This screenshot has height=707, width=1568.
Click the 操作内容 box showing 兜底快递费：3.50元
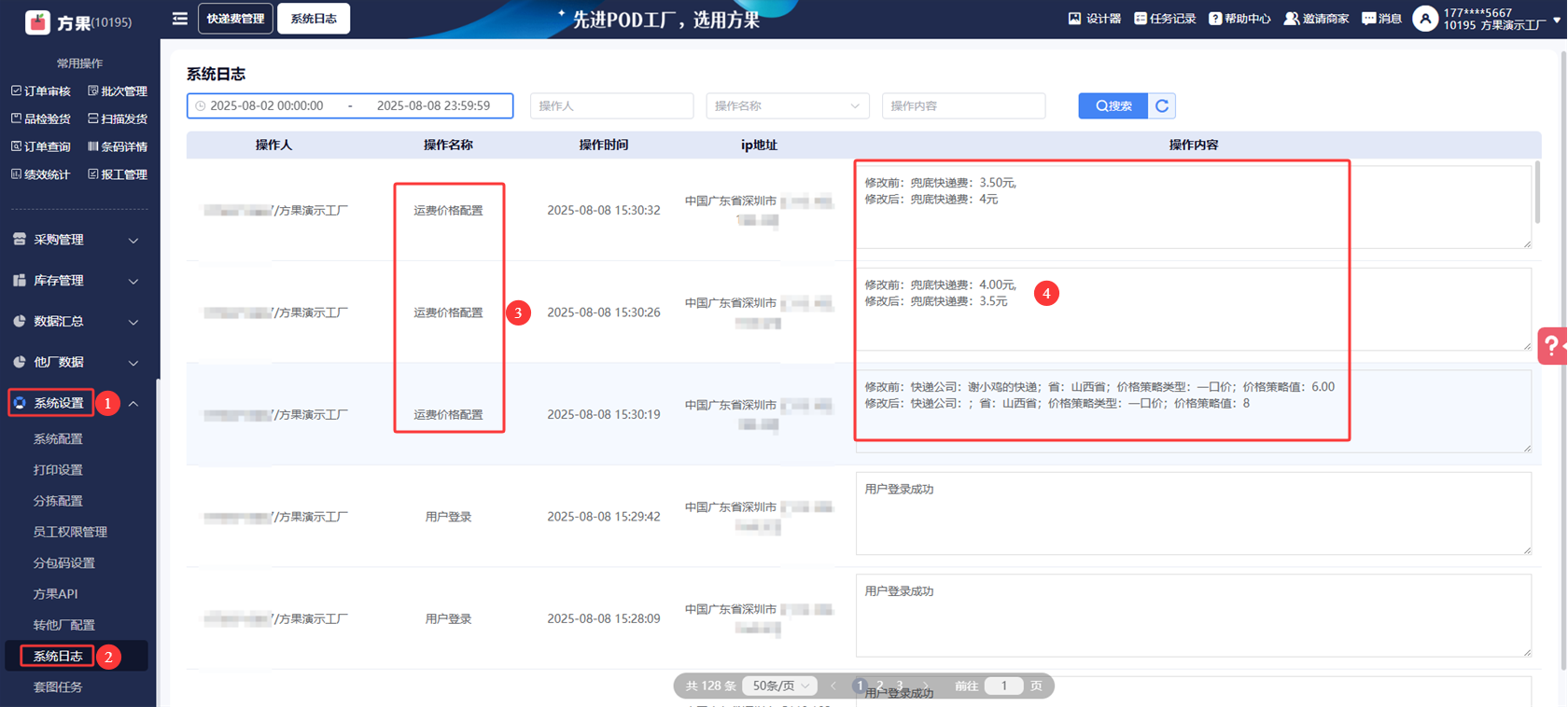click(x=1194, y=207)
